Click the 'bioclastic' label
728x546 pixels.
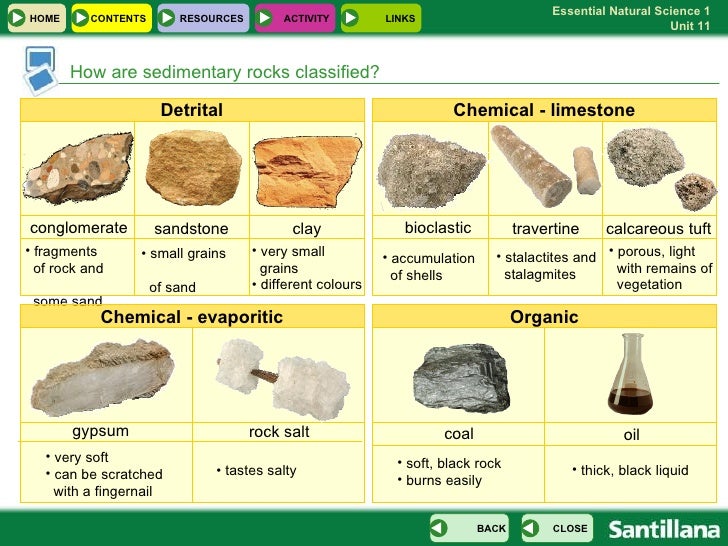pos(438,228)
